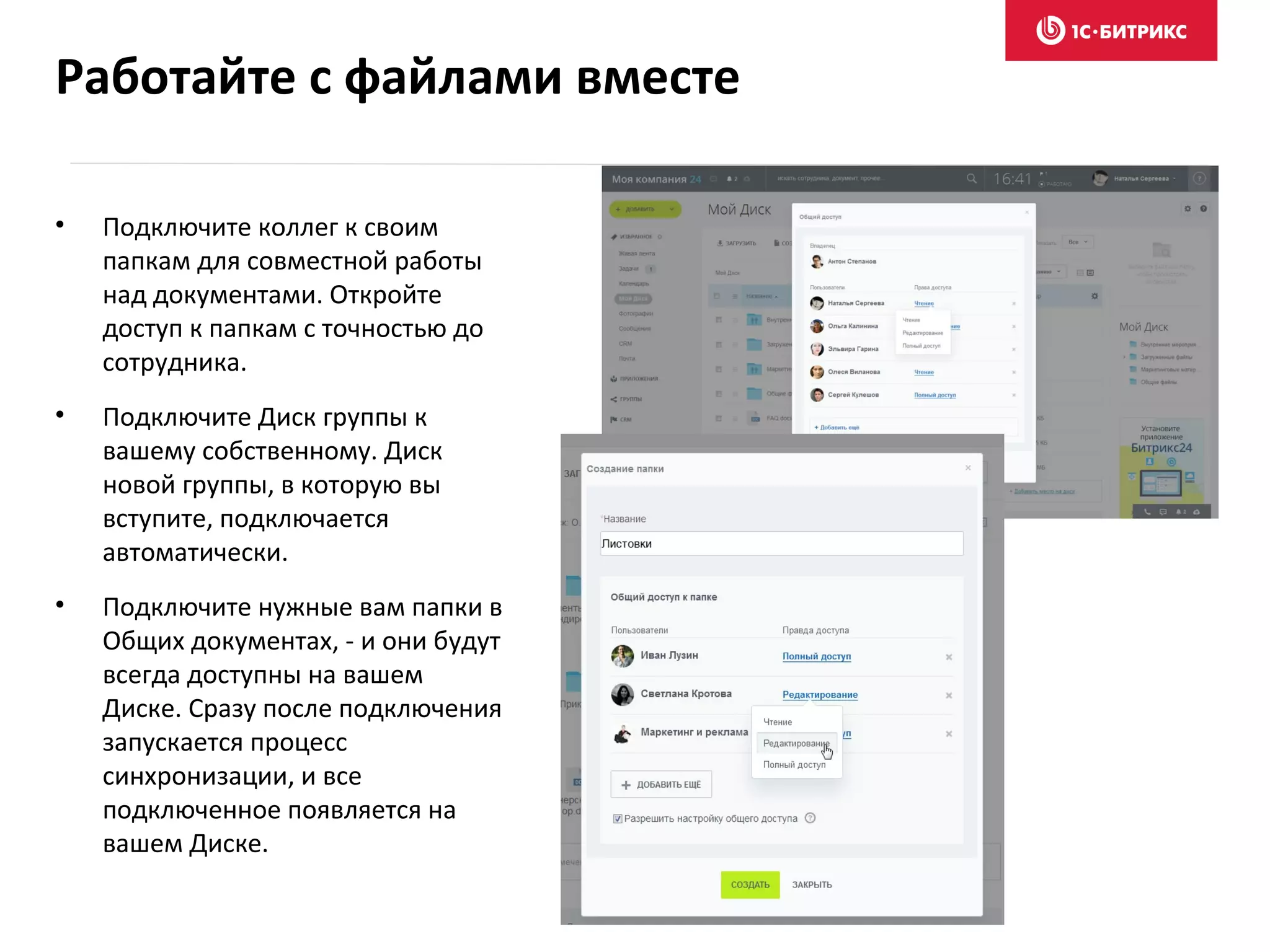Screen dimensions: 1270x952
Task: Click the + Добавить ещё link in Общий доступ
Action: pyautogui.click(x=837, y=428)
